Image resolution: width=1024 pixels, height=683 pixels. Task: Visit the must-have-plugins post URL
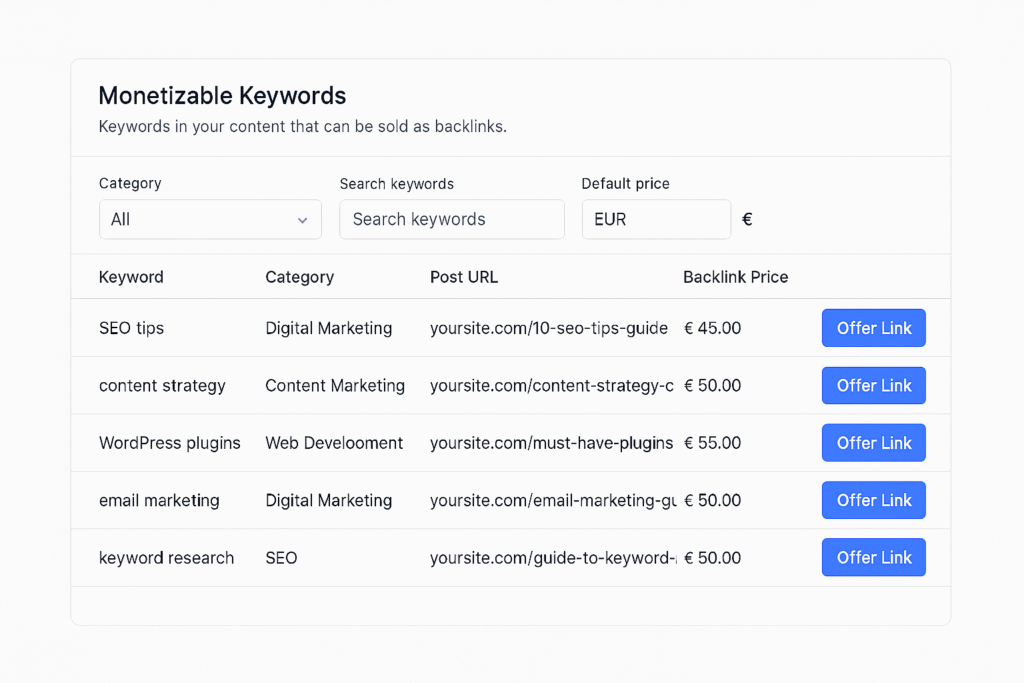(x=551, y=443)
